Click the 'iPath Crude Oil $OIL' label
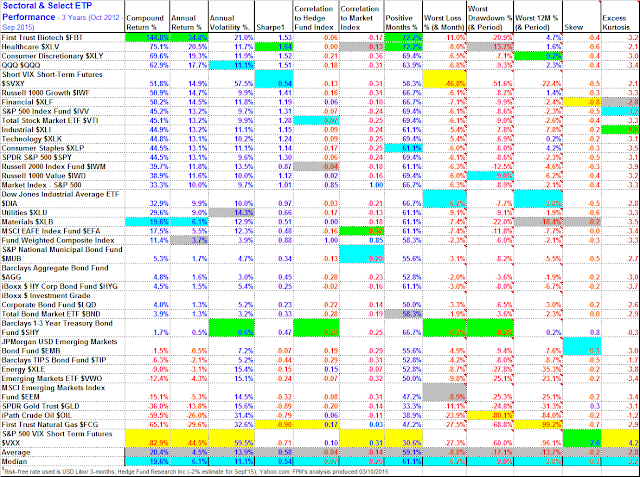640x477 pixels. pyautogui.click(x=36, y=415)
